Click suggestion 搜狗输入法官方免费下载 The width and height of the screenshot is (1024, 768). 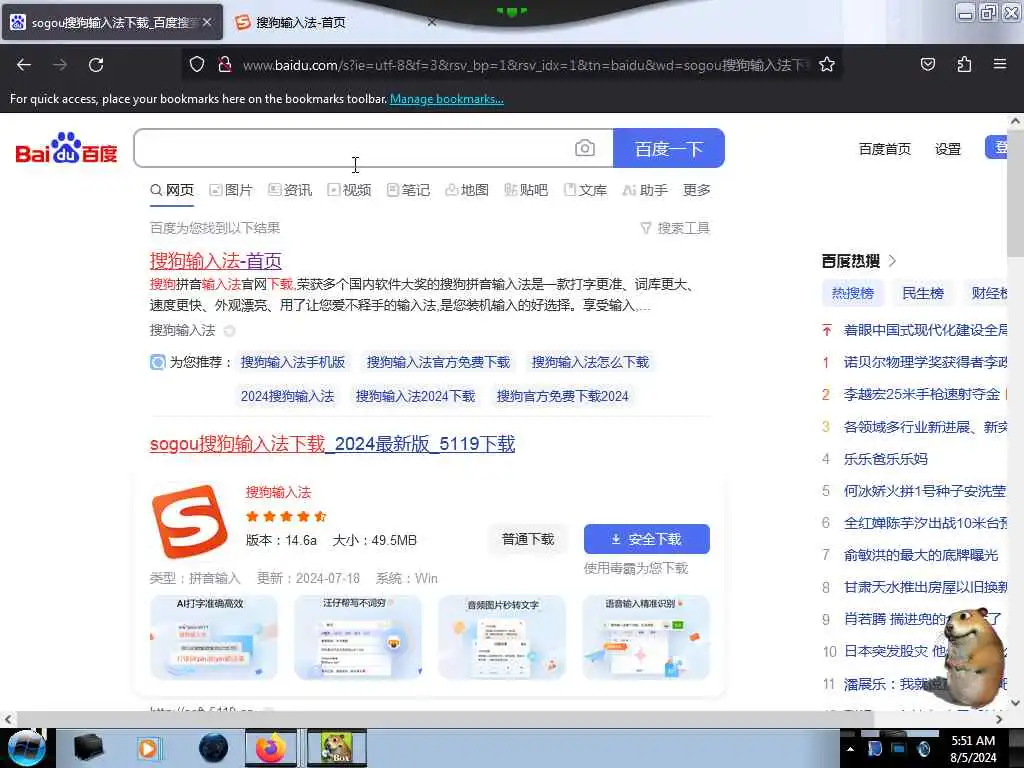point(438,362)
